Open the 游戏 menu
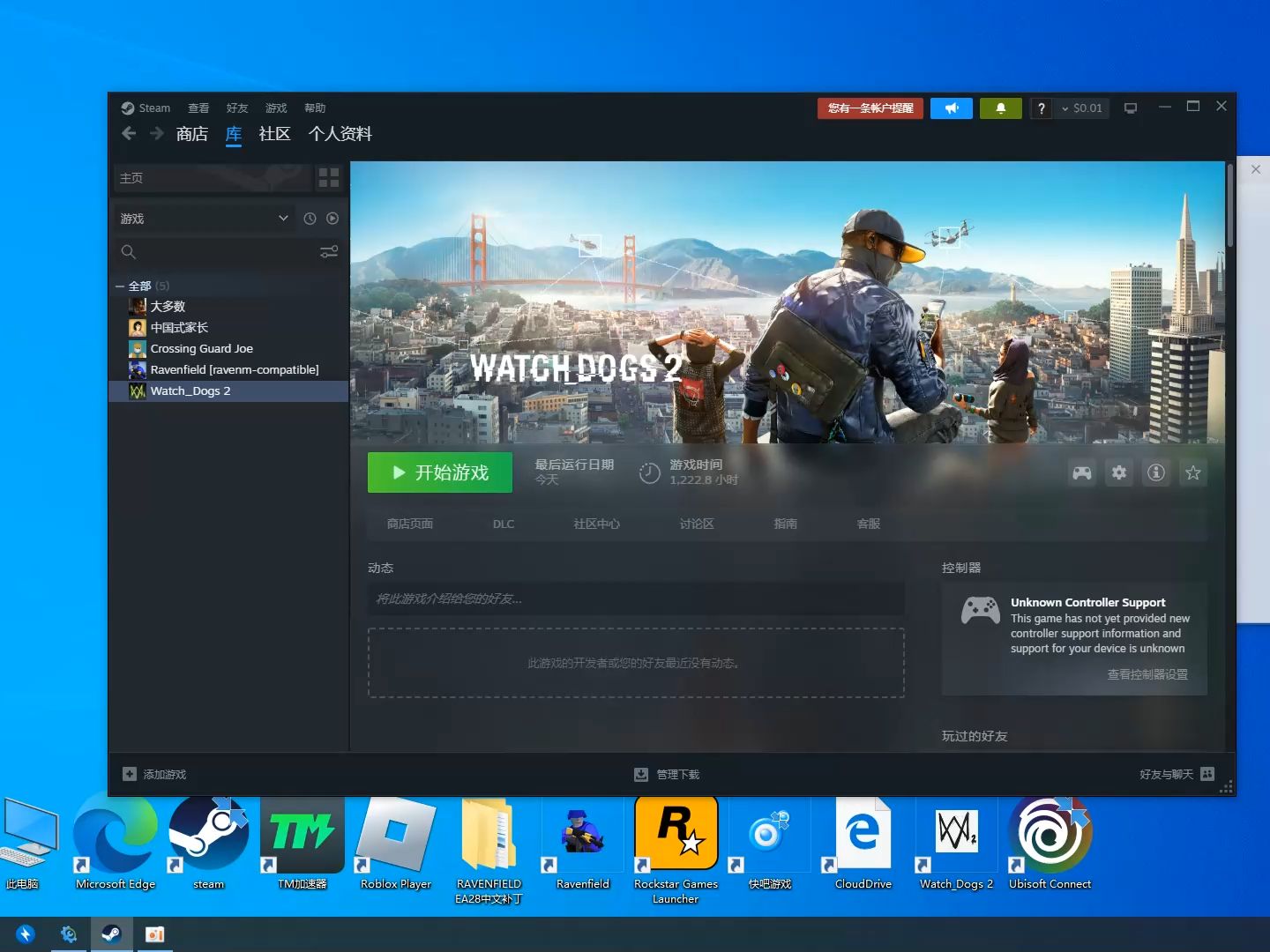The height and width of the screenshot is (952, 1270). tap(276, 108)
